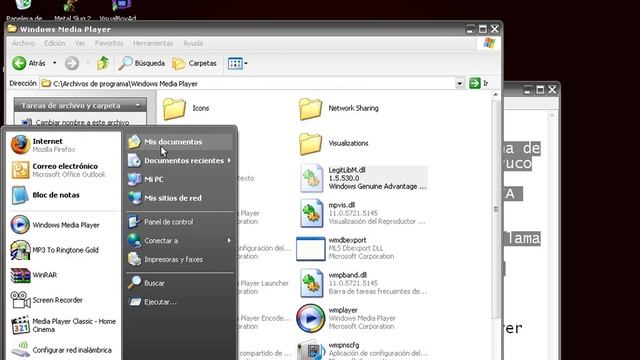
Task: Select the Visualizations folder
Action: click(334, 144)
